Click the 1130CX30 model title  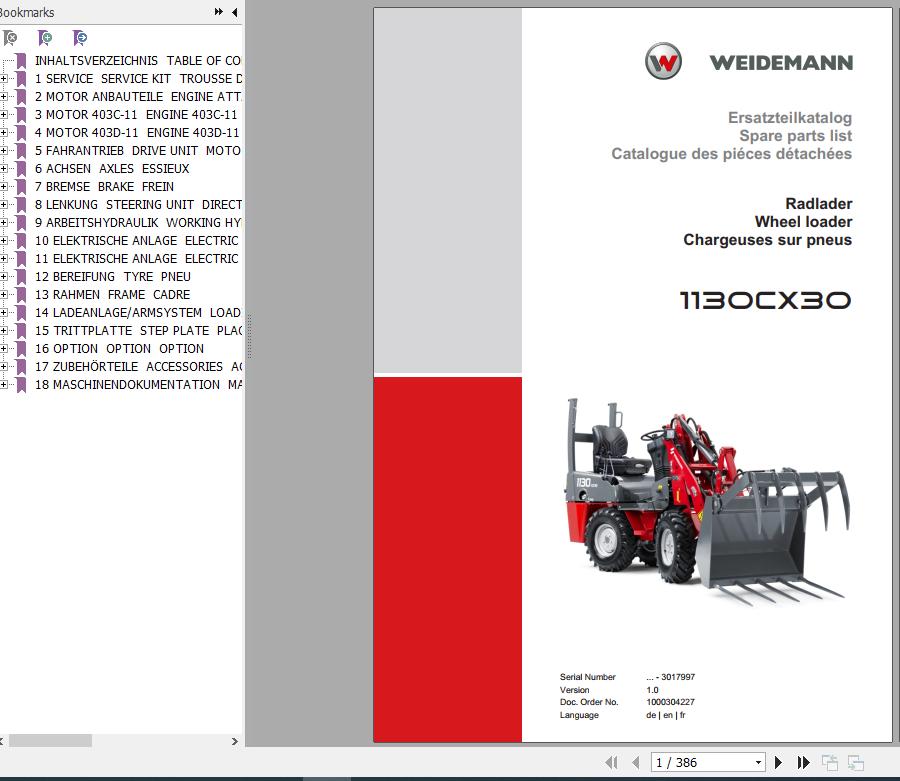(766, 300)
